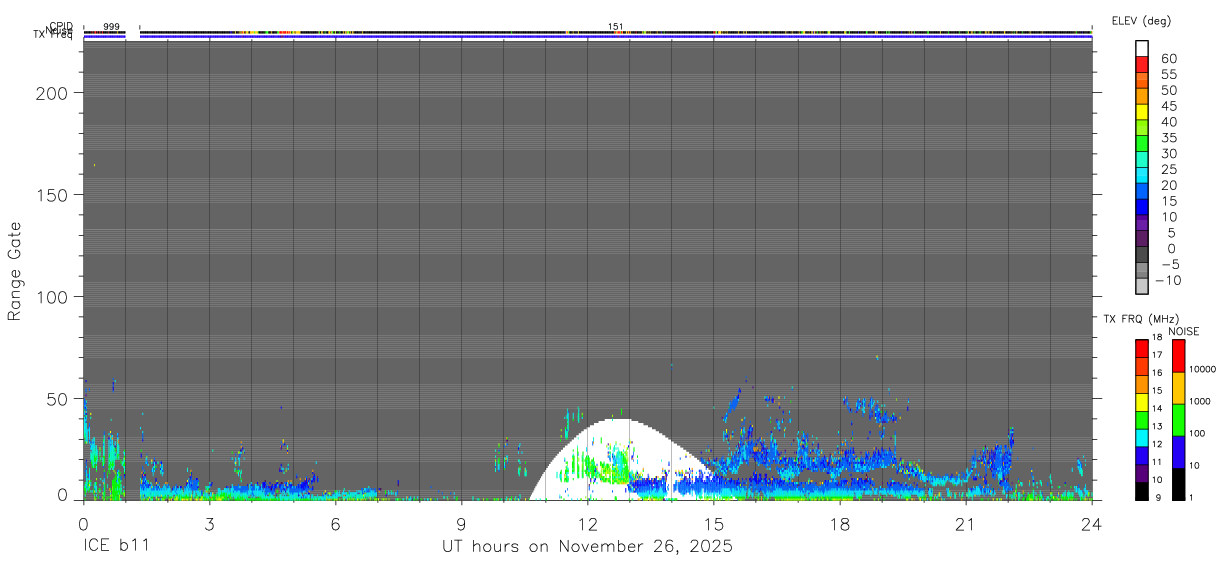
Task: Click the '16' TX FRQ scale value
Action: coord(1157,372)
